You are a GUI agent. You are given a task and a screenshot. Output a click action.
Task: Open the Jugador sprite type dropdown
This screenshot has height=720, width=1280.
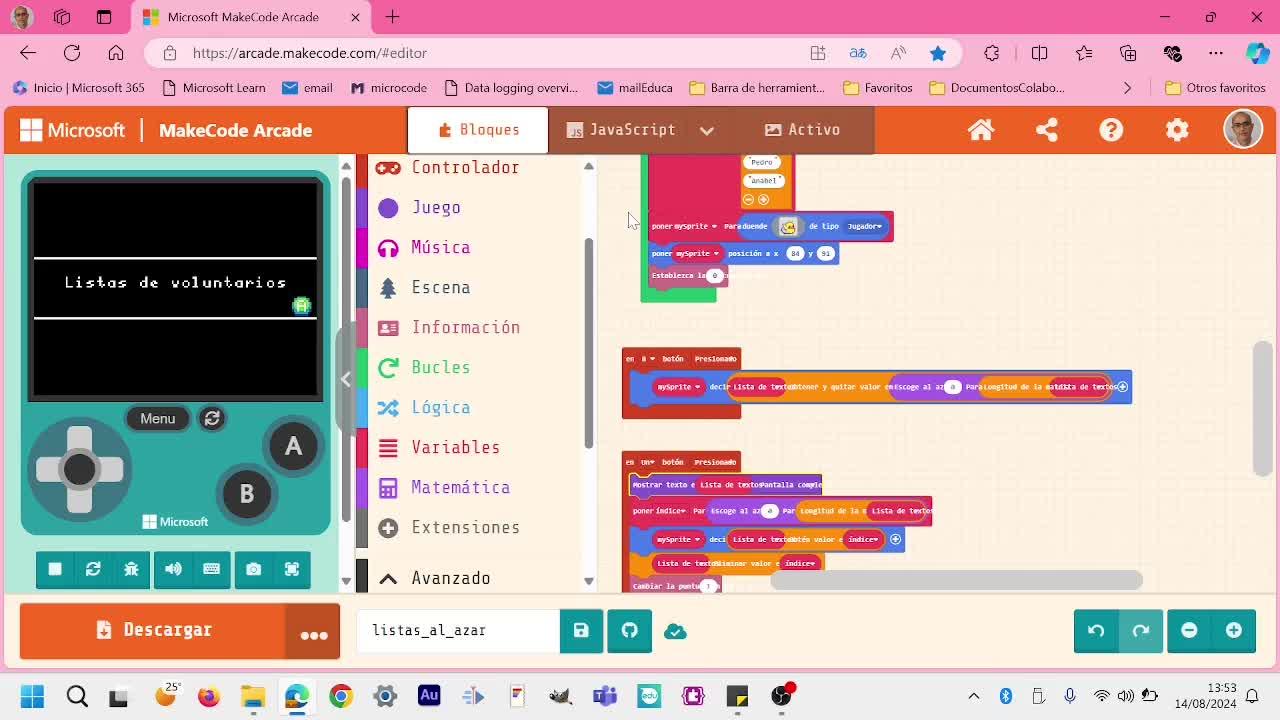coord(865,226)
